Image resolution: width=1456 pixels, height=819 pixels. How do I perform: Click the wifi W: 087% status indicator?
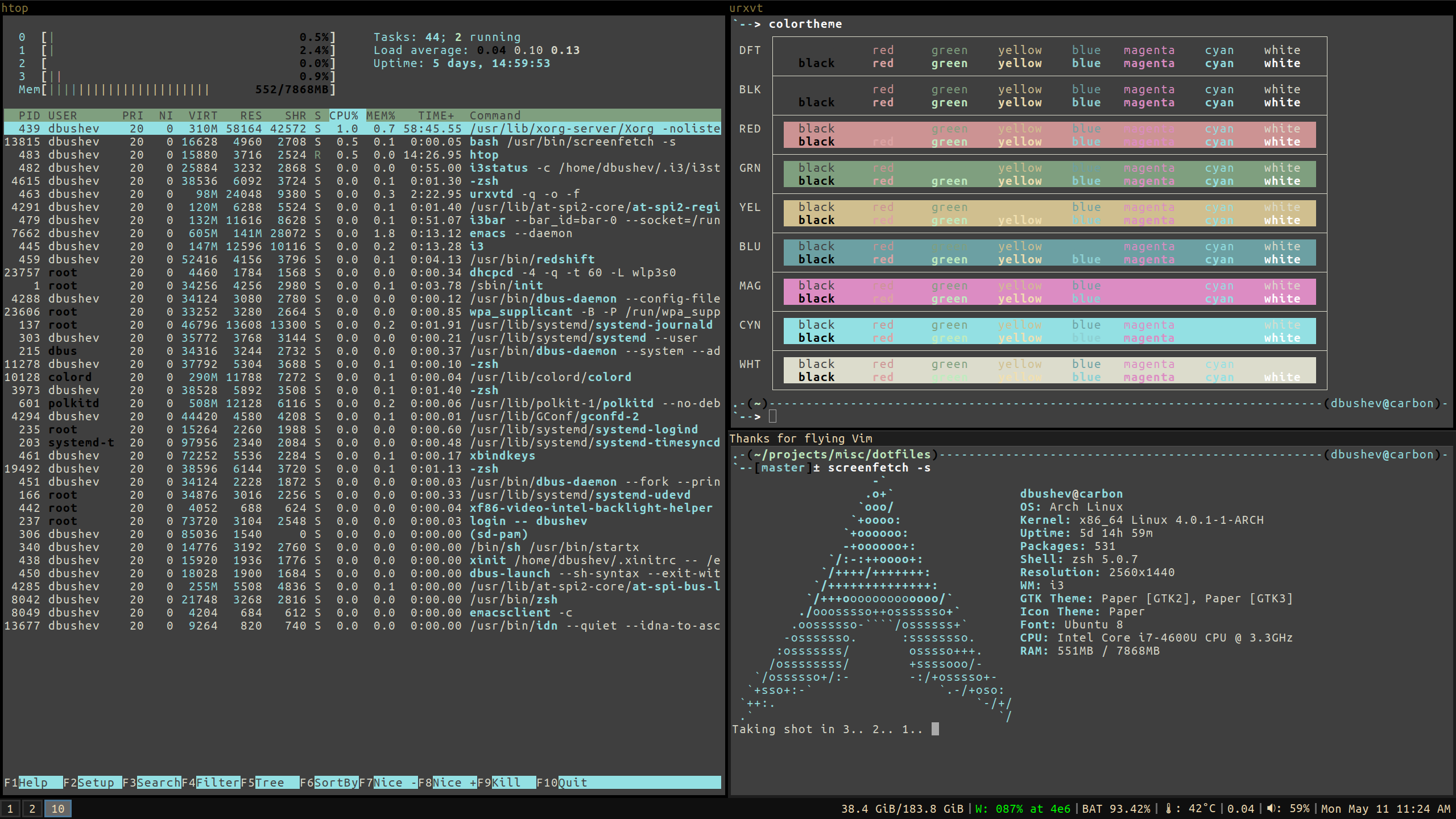(x=1023, y=809)
